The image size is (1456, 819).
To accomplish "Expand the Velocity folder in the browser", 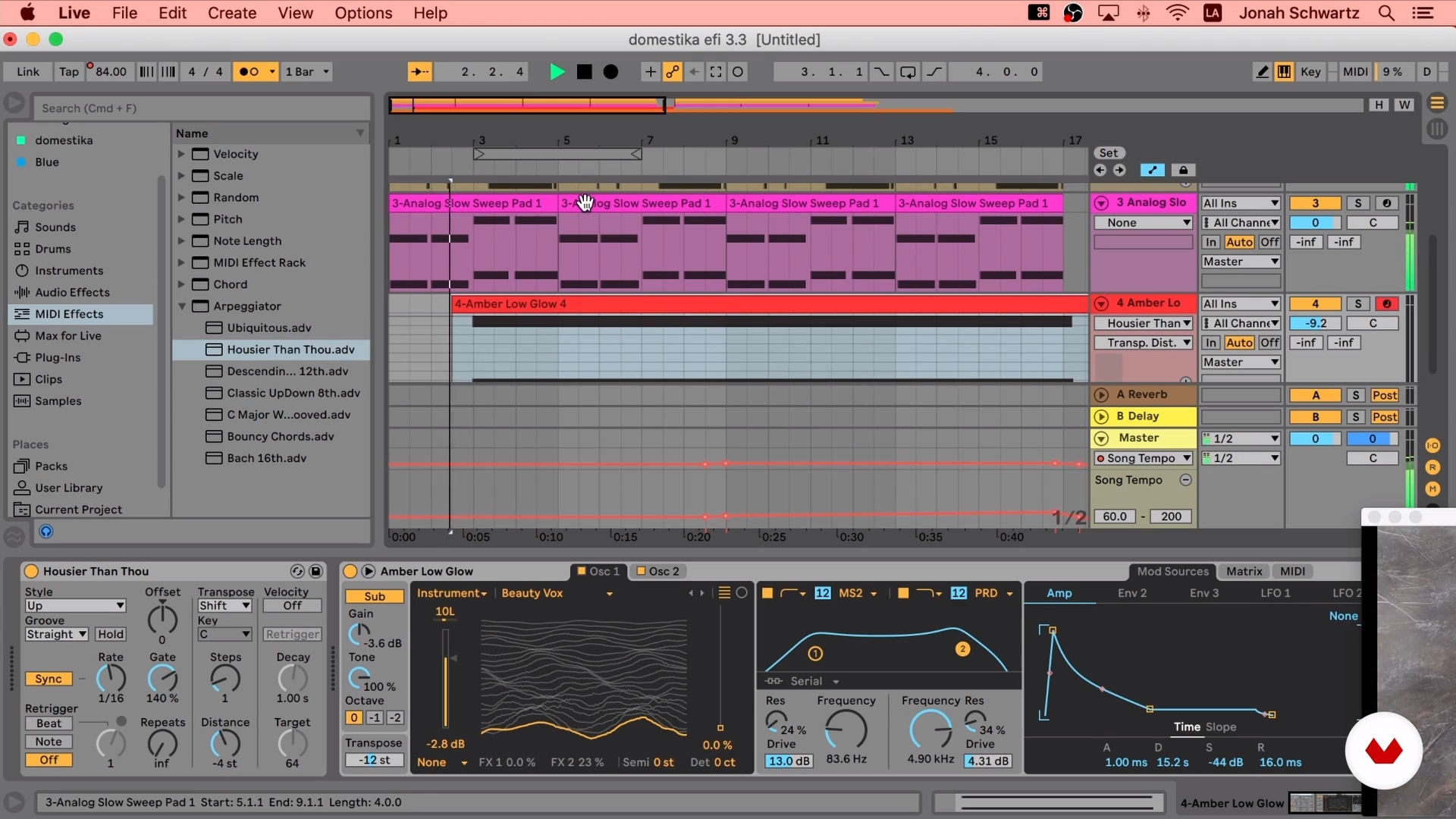I will pos(181,154).
